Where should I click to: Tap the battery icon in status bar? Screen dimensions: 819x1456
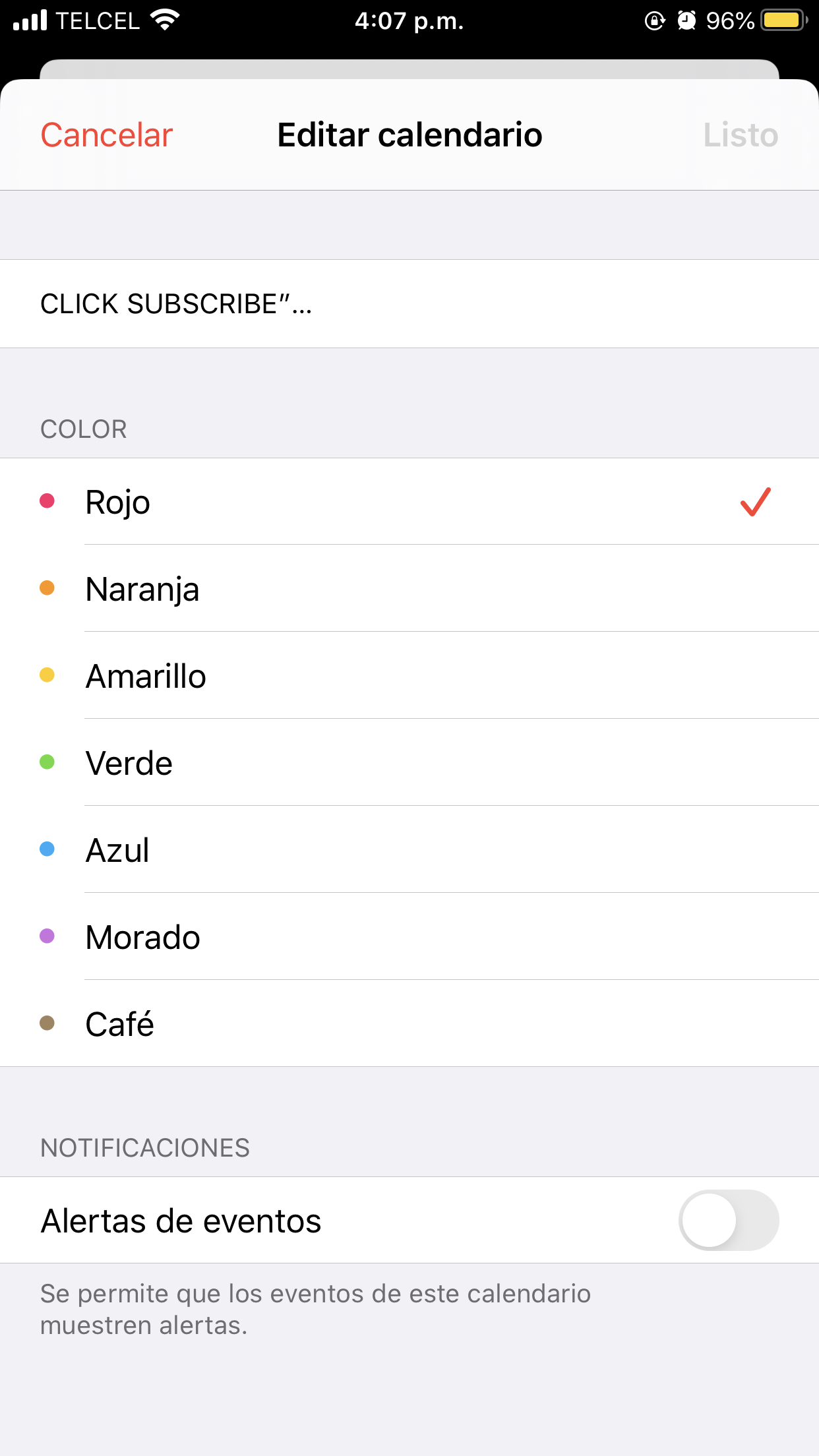click(783, 20)
